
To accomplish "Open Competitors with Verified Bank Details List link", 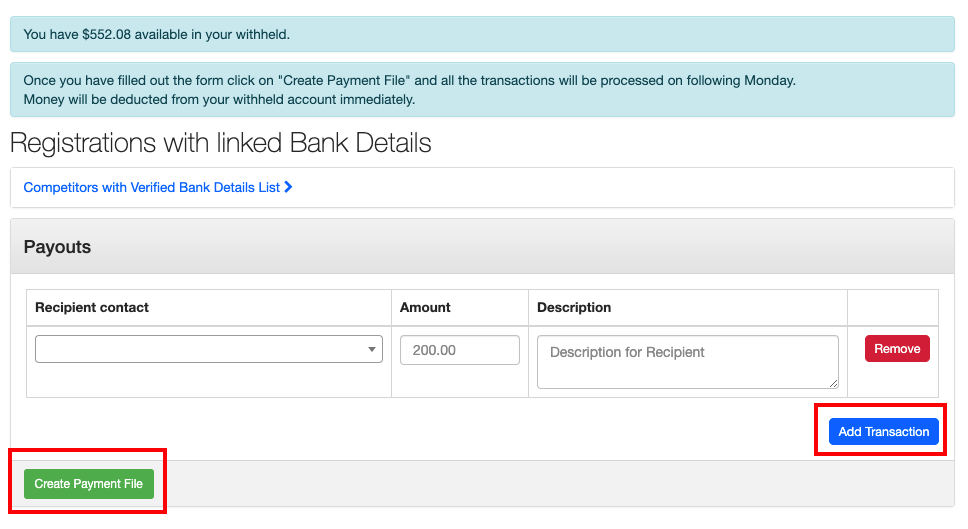I will (x=151, y=187).
